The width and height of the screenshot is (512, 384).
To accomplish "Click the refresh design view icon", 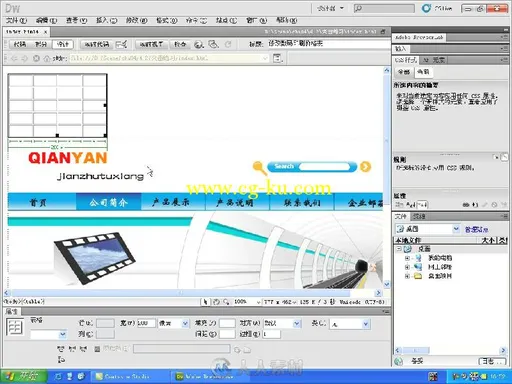I will pyautogui.click(x=228, y=44).
